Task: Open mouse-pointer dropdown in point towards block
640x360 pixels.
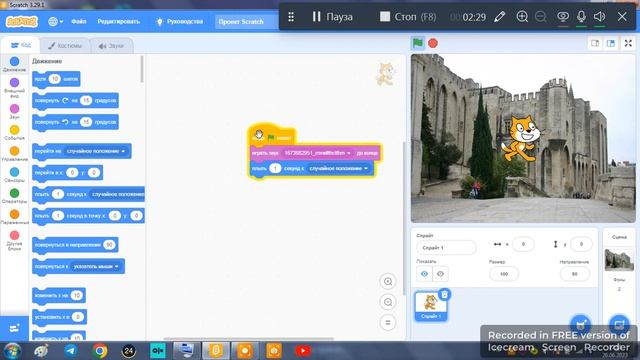Action: (96, 267)
